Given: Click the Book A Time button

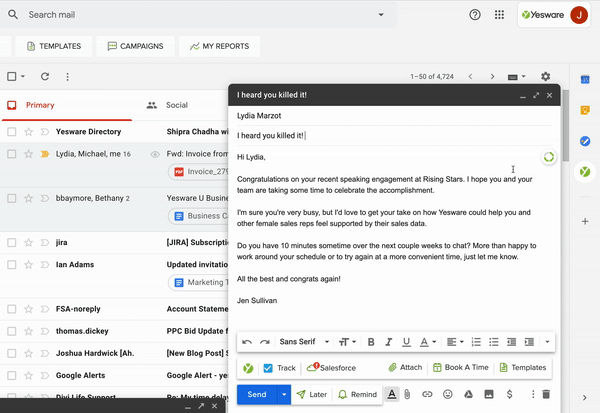Looking at the screenshot, I should 460,368.
